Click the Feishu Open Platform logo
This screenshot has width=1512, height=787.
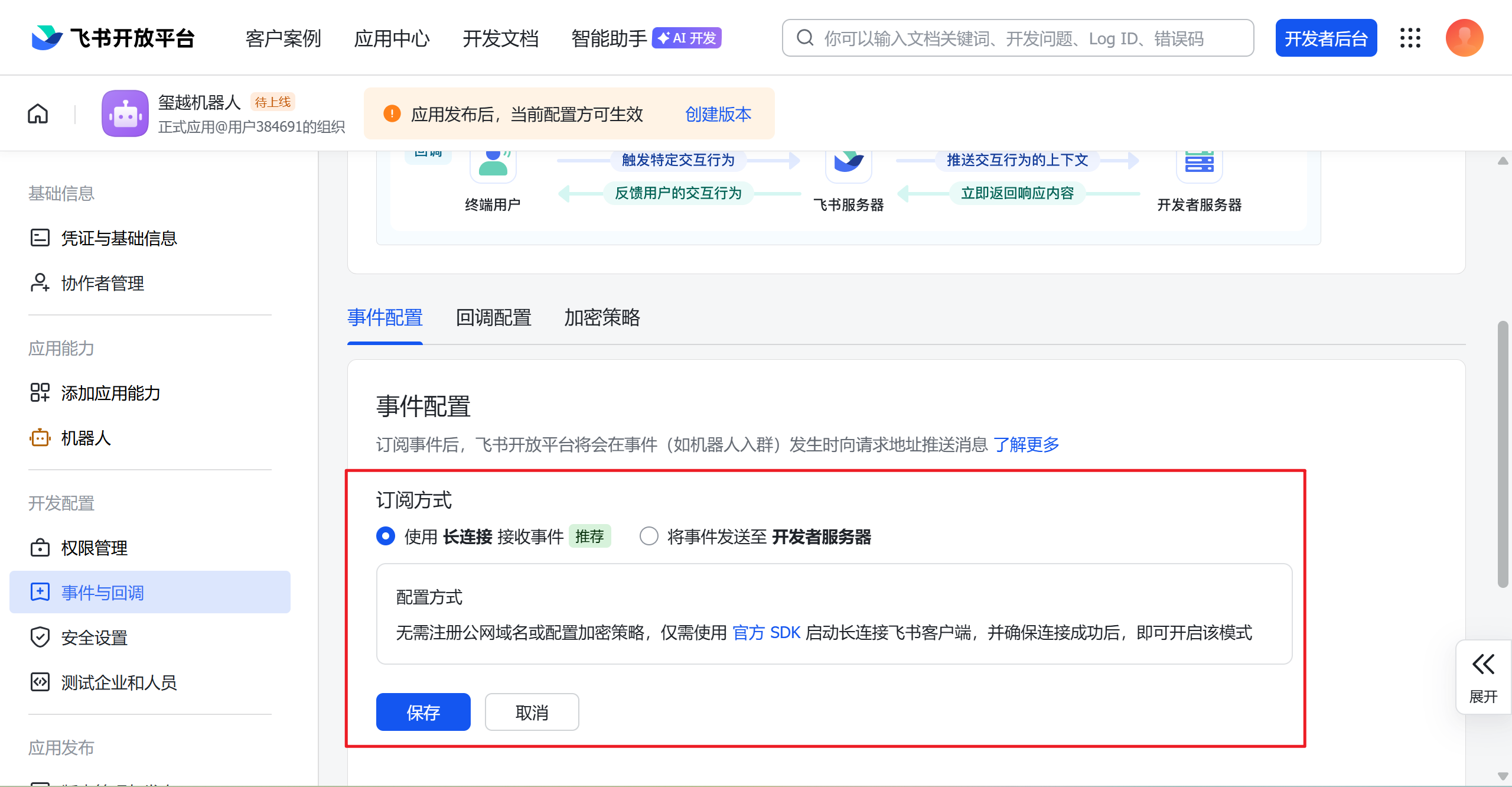(112, 38)
